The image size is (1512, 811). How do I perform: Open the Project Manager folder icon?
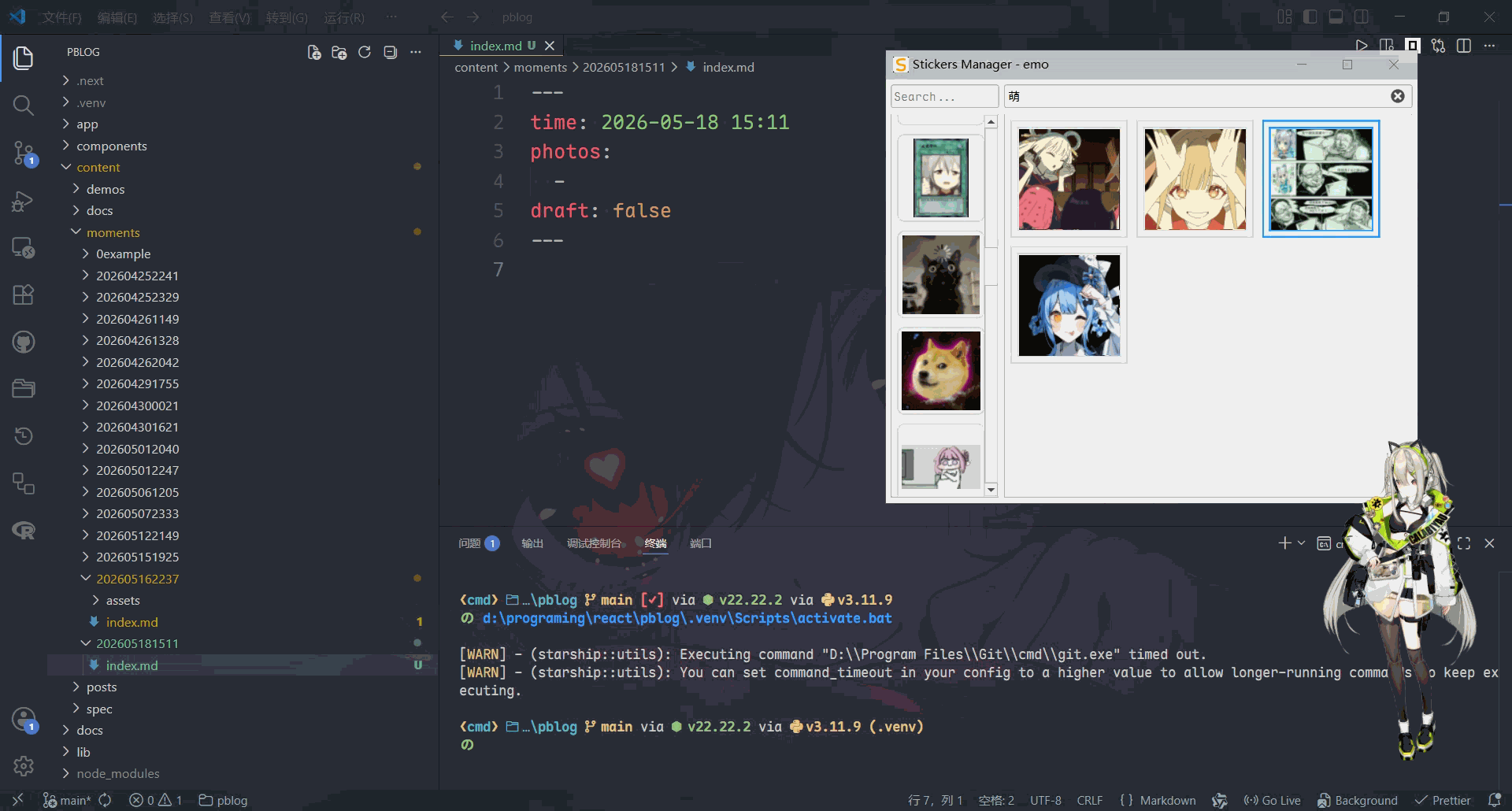(23, 388)
